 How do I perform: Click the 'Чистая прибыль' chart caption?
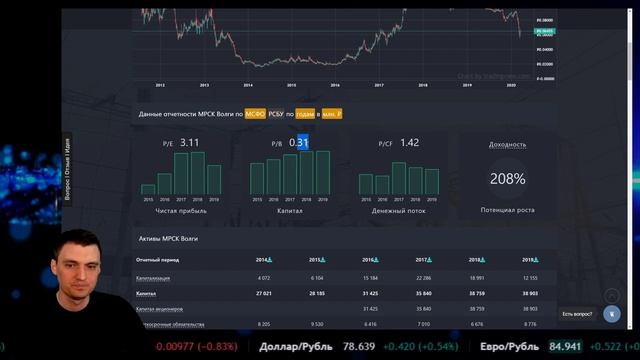point(181,211)
